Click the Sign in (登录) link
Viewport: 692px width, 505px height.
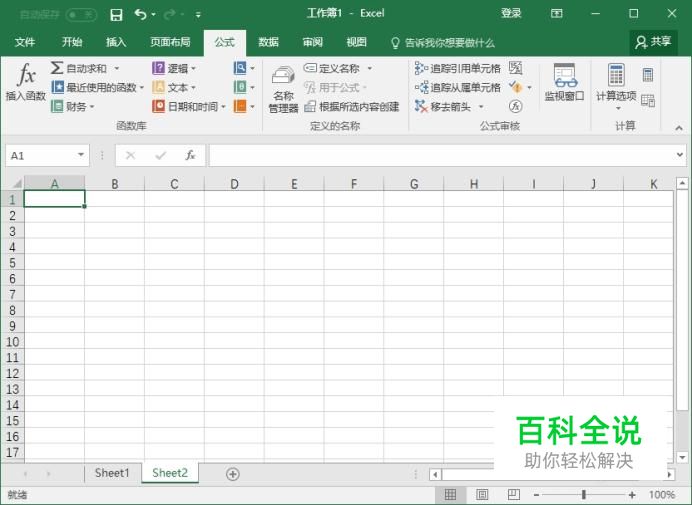tap(511, 13)
